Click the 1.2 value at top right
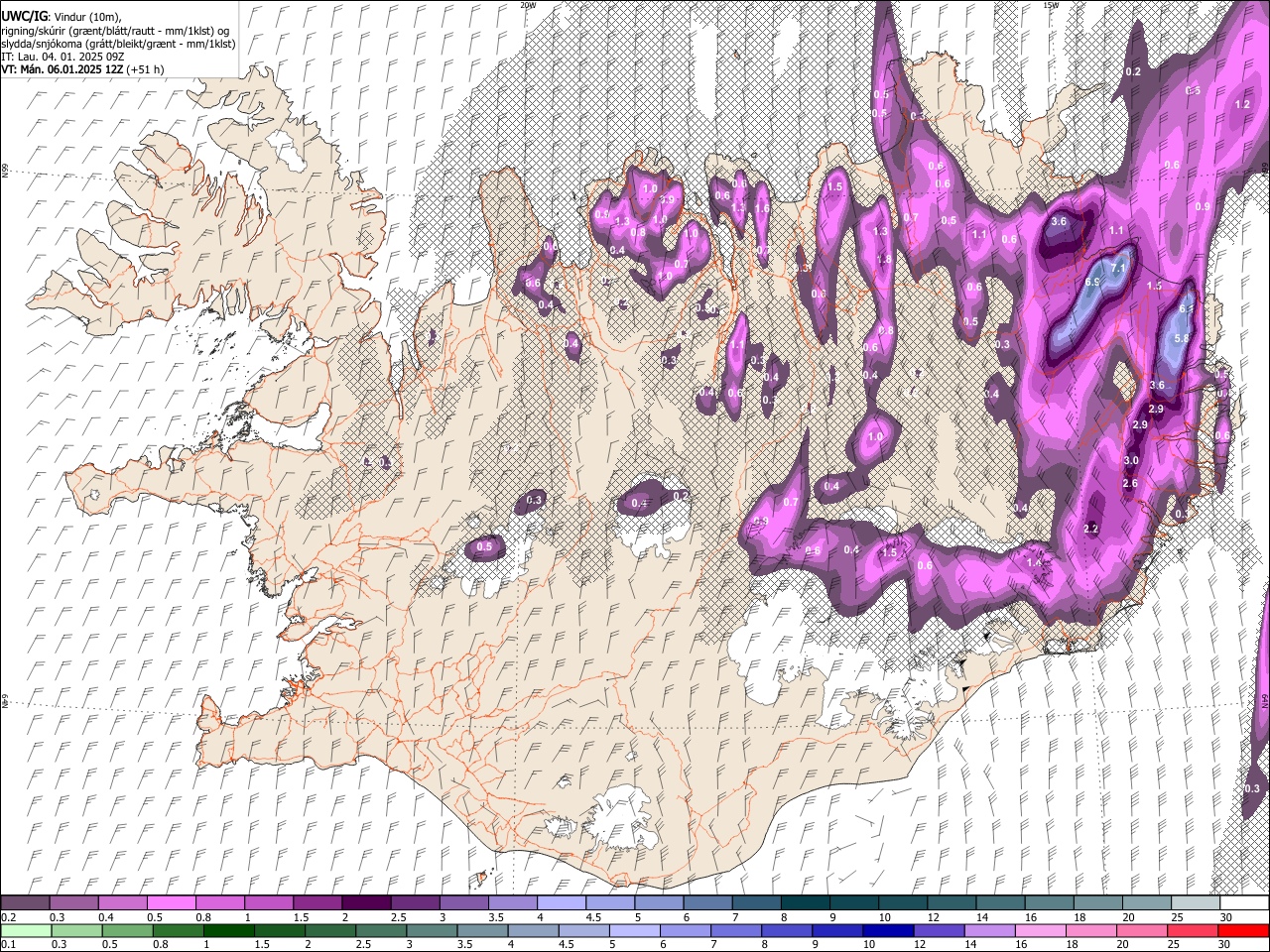 (x=1242, y=104)
